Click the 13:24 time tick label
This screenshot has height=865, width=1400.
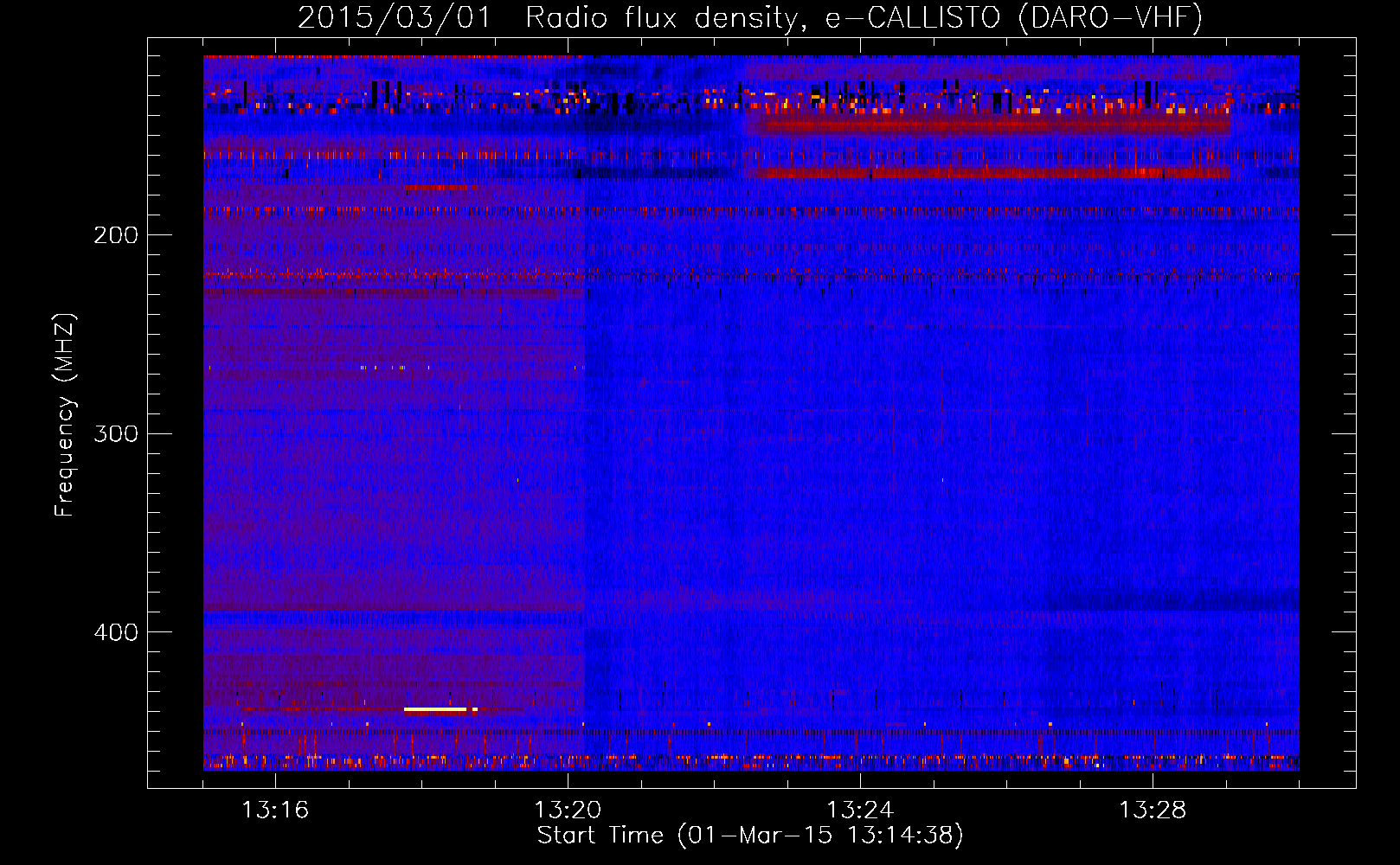coord(860,810)
